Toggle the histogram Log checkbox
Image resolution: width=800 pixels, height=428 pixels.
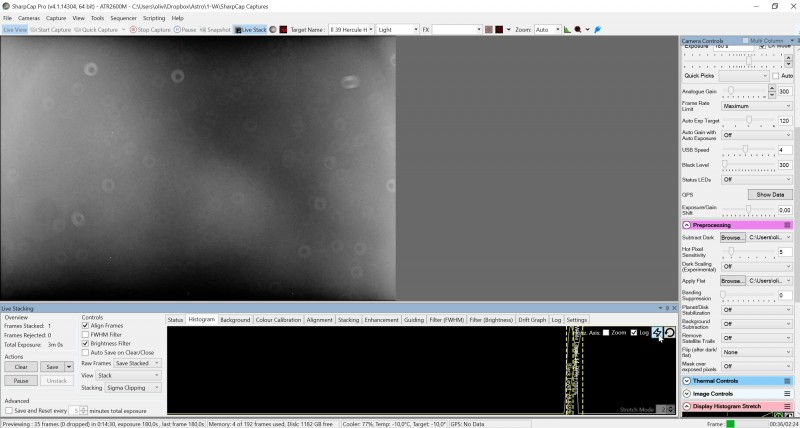[634, 333]
